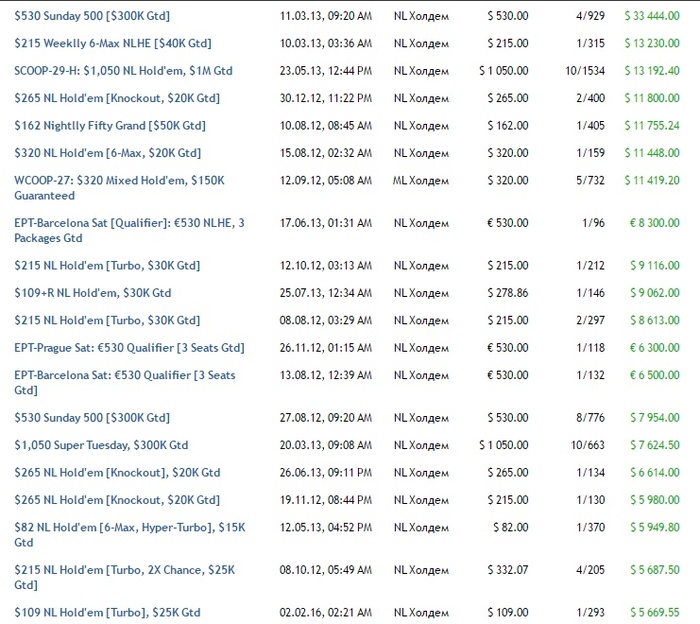
Task: Select the prize amount $ 5 949.80
Action: 655,528
